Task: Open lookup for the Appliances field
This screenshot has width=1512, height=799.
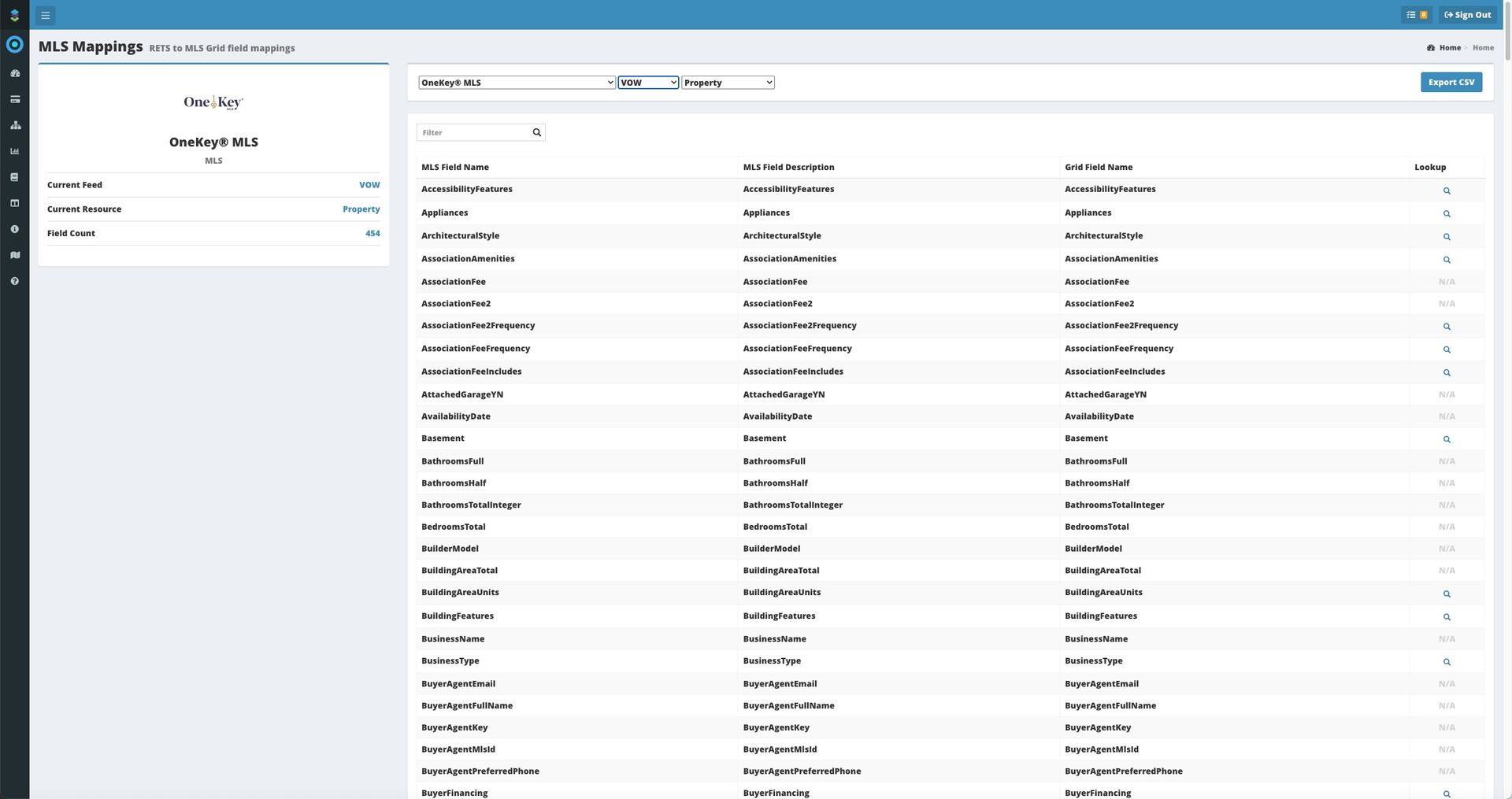Action: tap(1446, 214)
